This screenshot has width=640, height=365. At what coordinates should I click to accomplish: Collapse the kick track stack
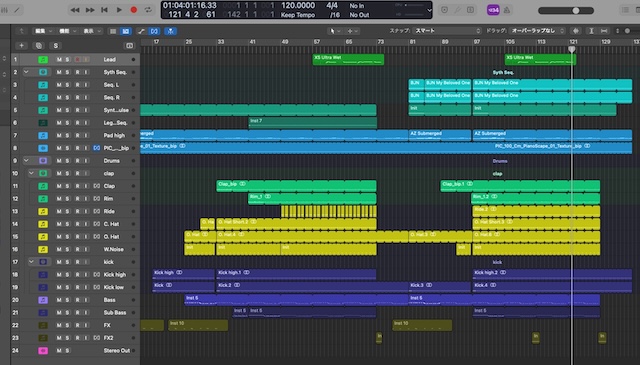[x=31, y=262]
